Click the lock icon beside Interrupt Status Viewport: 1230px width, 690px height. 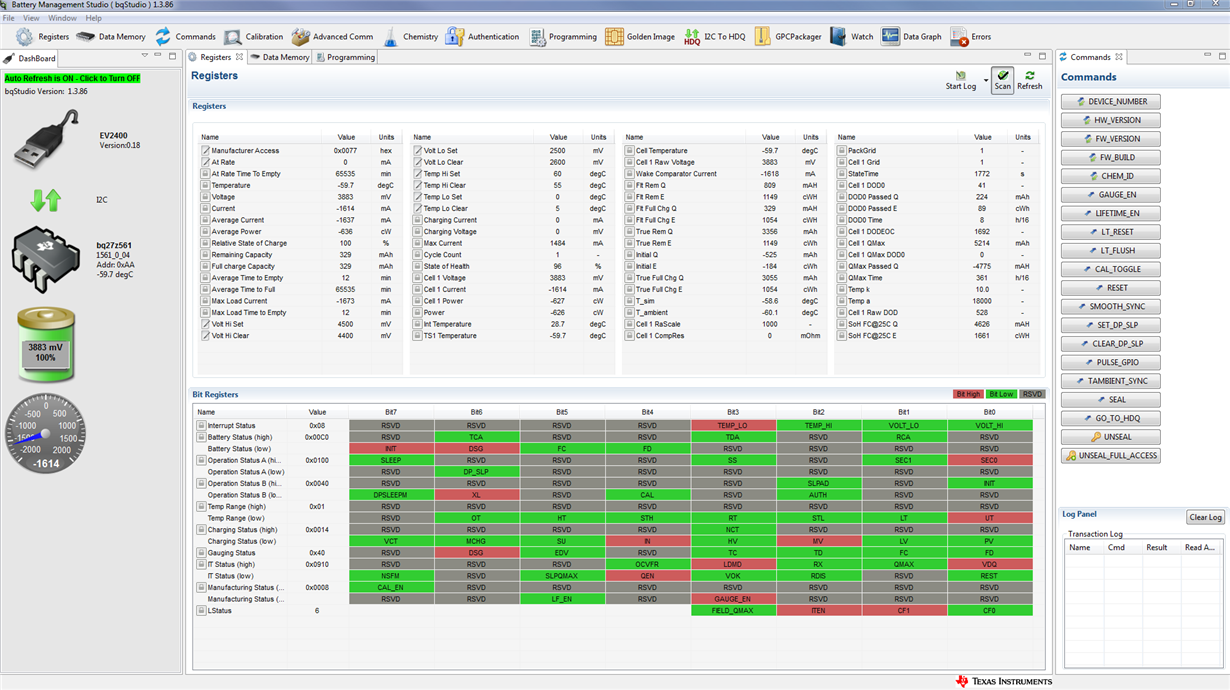click(202, 426)
